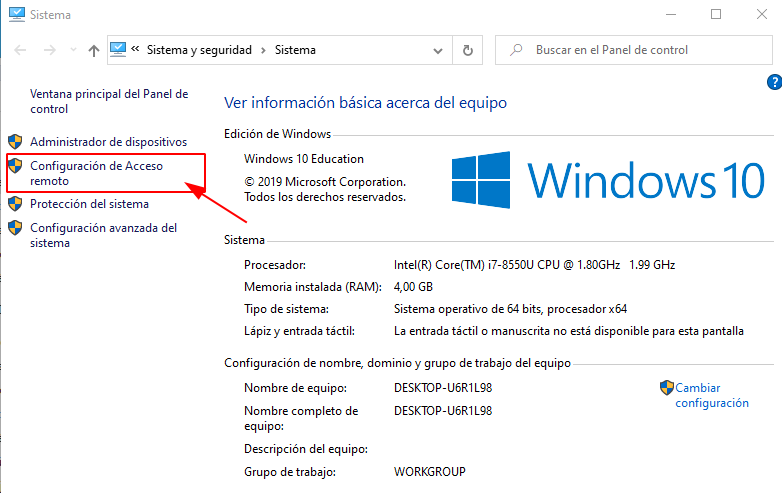Click the Ver información básica acerca del equipo heading
The image size is (782, 493).
(x=365, y=103)
